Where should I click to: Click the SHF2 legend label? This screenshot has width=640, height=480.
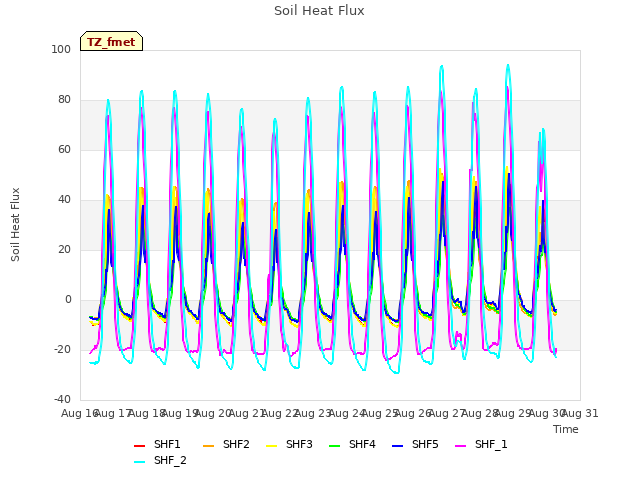tap(236, 444)
